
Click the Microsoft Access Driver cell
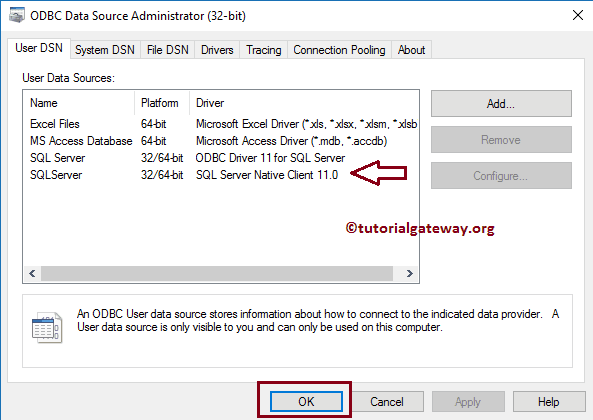coord(292,141)
